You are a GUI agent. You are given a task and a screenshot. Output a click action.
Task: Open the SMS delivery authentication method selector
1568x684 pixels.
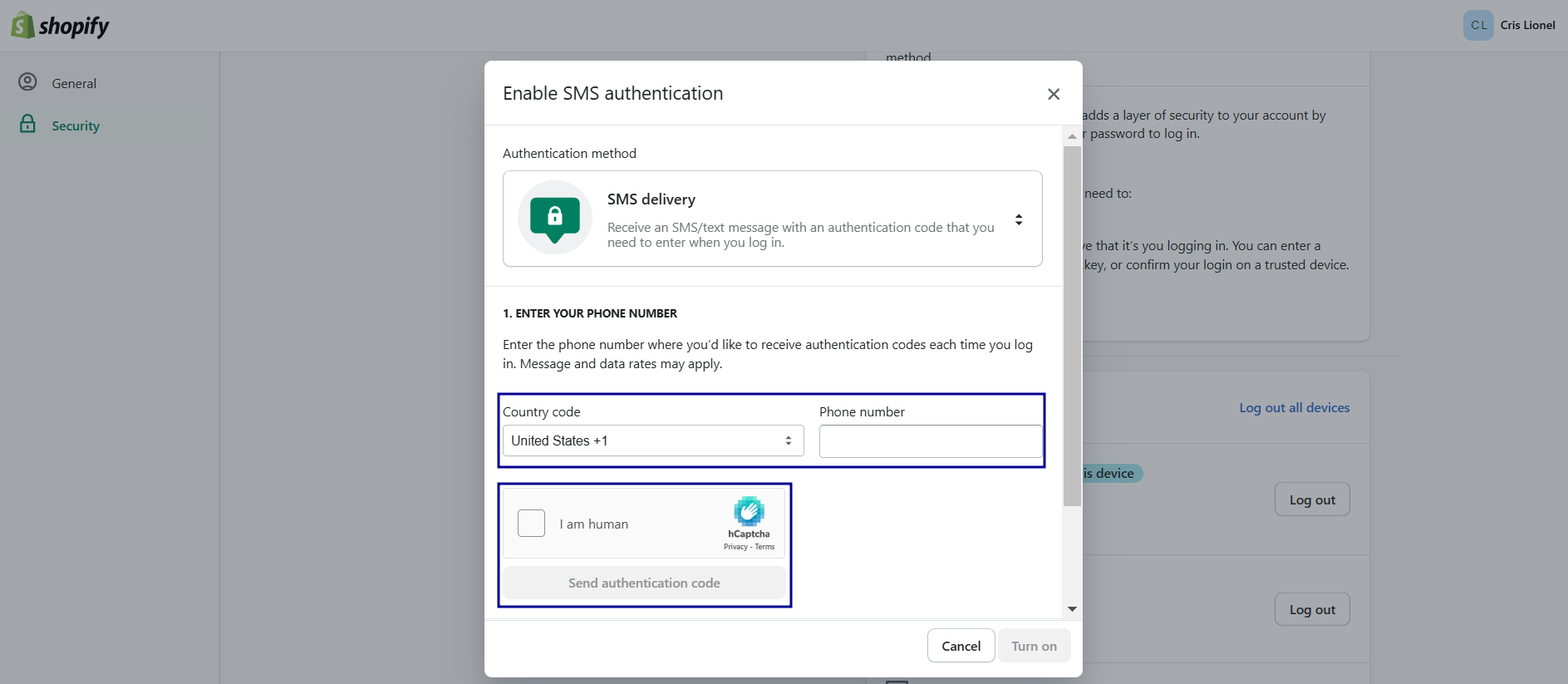click(773, 219)
